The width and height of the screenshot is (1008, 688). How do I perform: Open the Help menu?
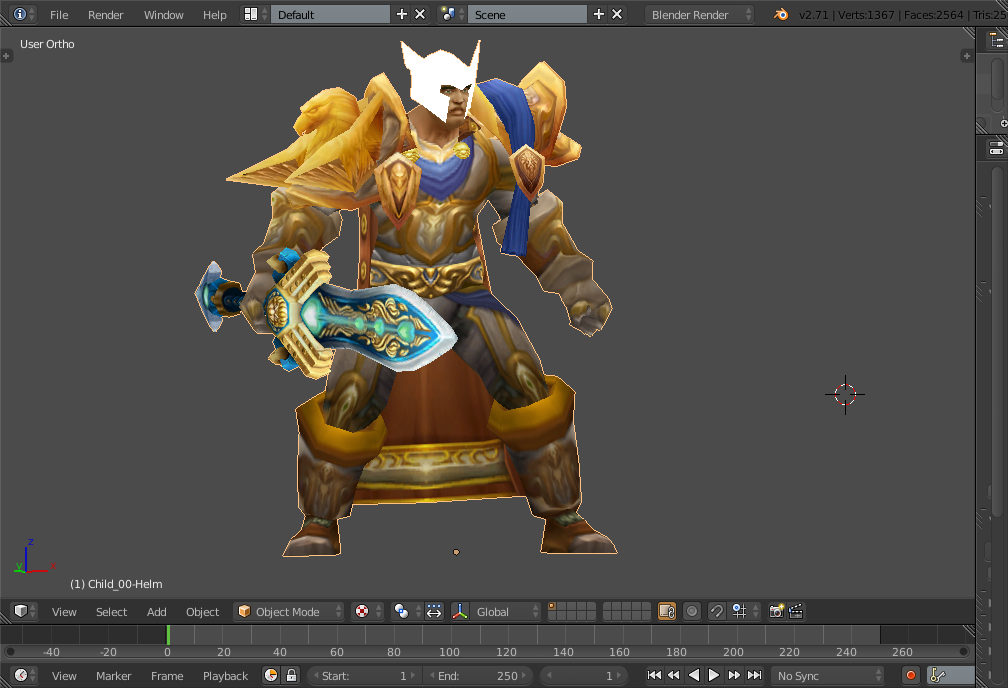click(215, 15)
